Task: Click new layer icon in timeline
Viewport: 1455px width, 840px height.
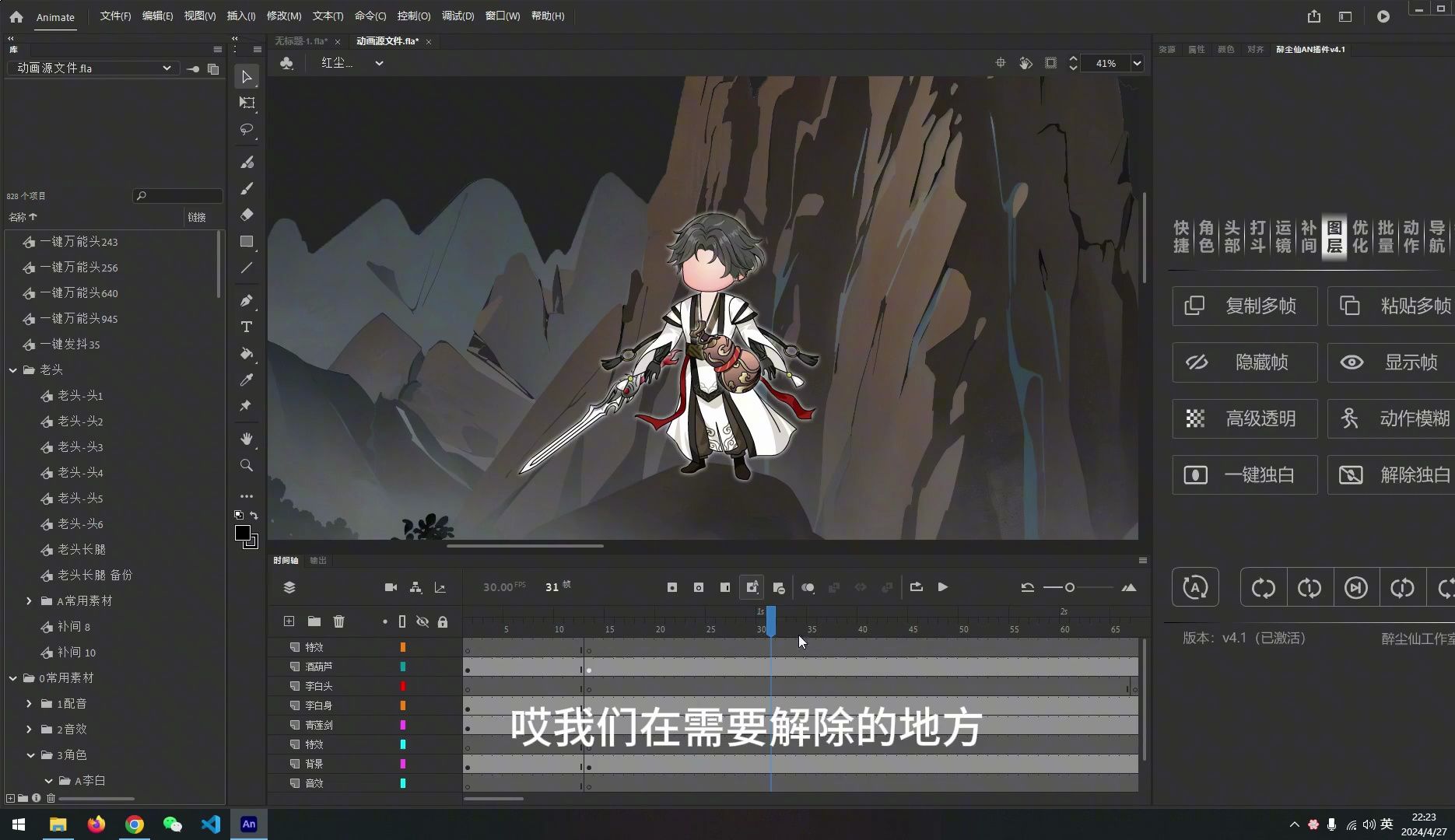Action: tap(289, 621)
